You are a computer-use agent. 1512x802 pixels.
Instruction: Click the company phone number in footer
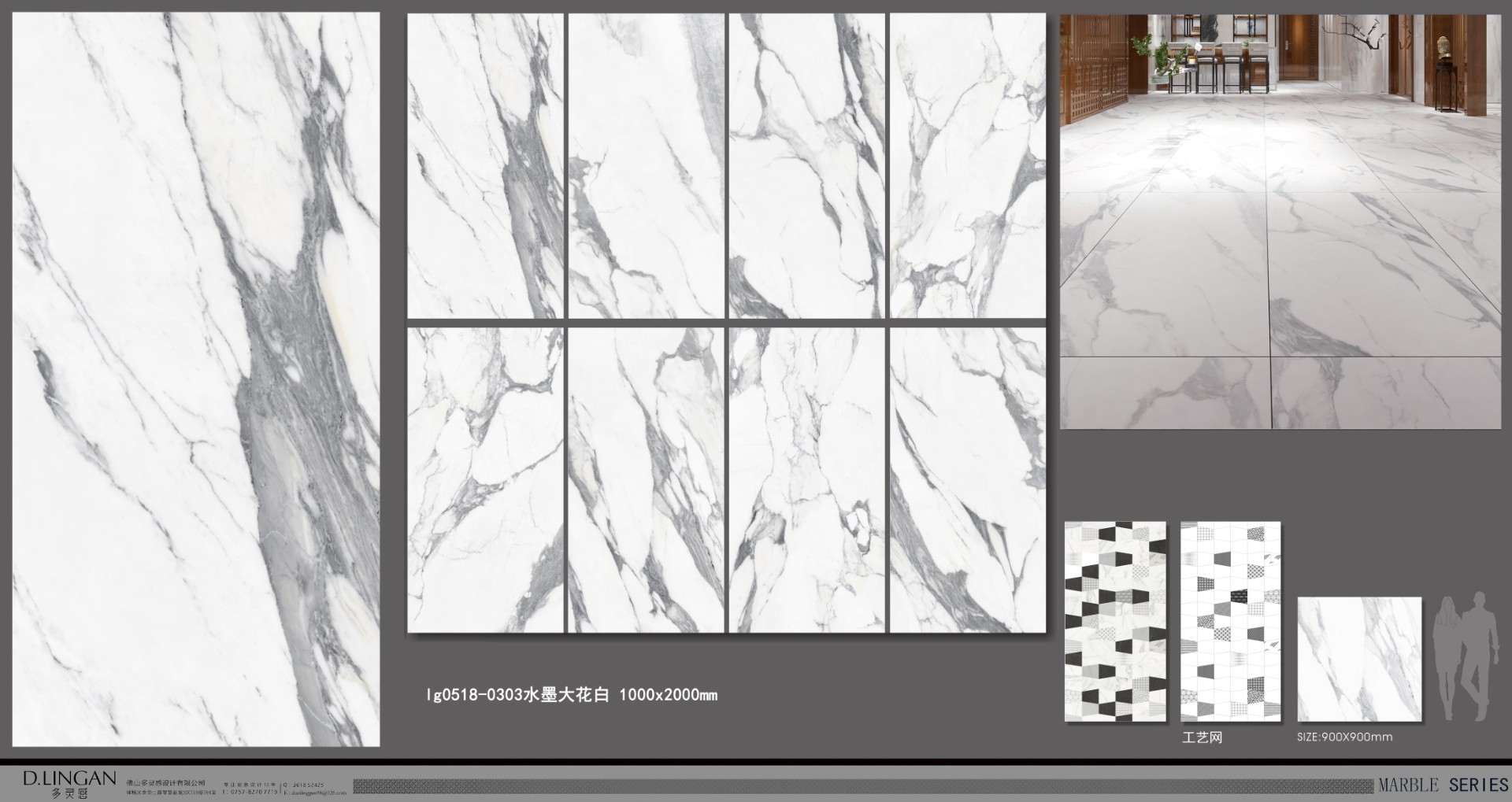(x=250, y=792)
